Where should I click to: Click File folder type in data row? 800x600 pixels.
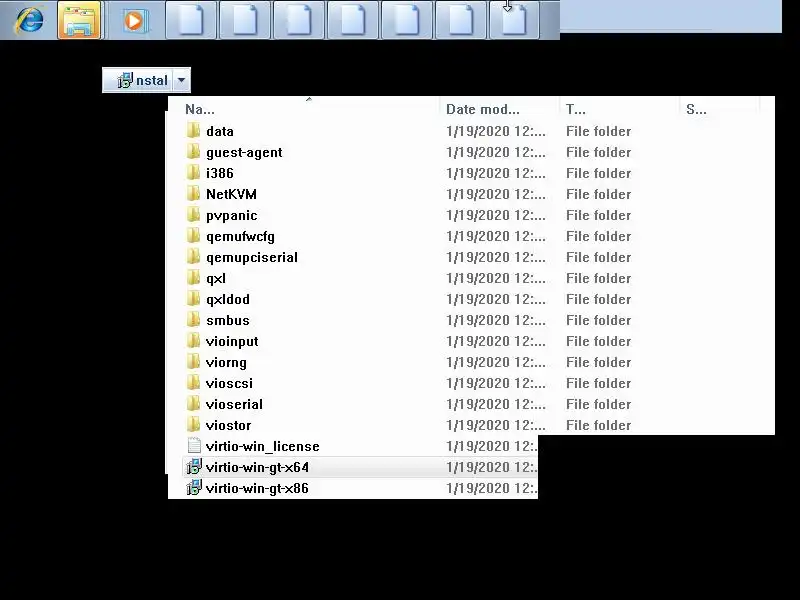598,132
